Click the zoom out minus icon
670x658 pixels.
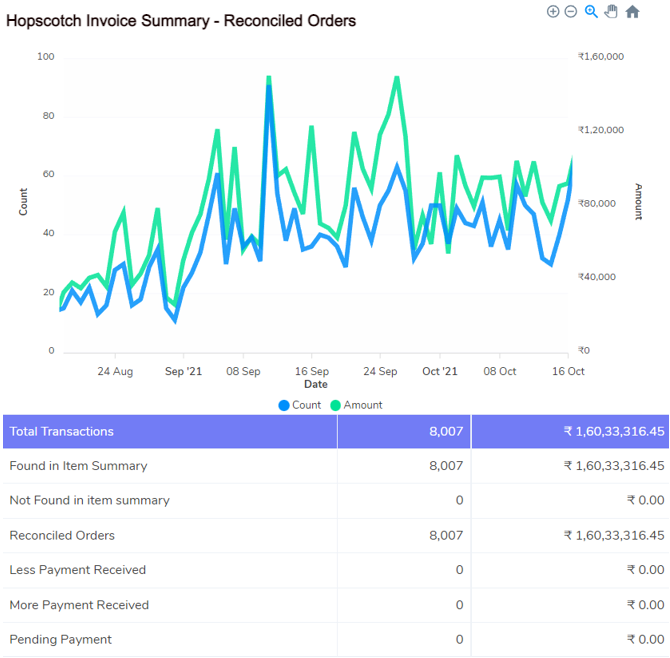[571, 12]
